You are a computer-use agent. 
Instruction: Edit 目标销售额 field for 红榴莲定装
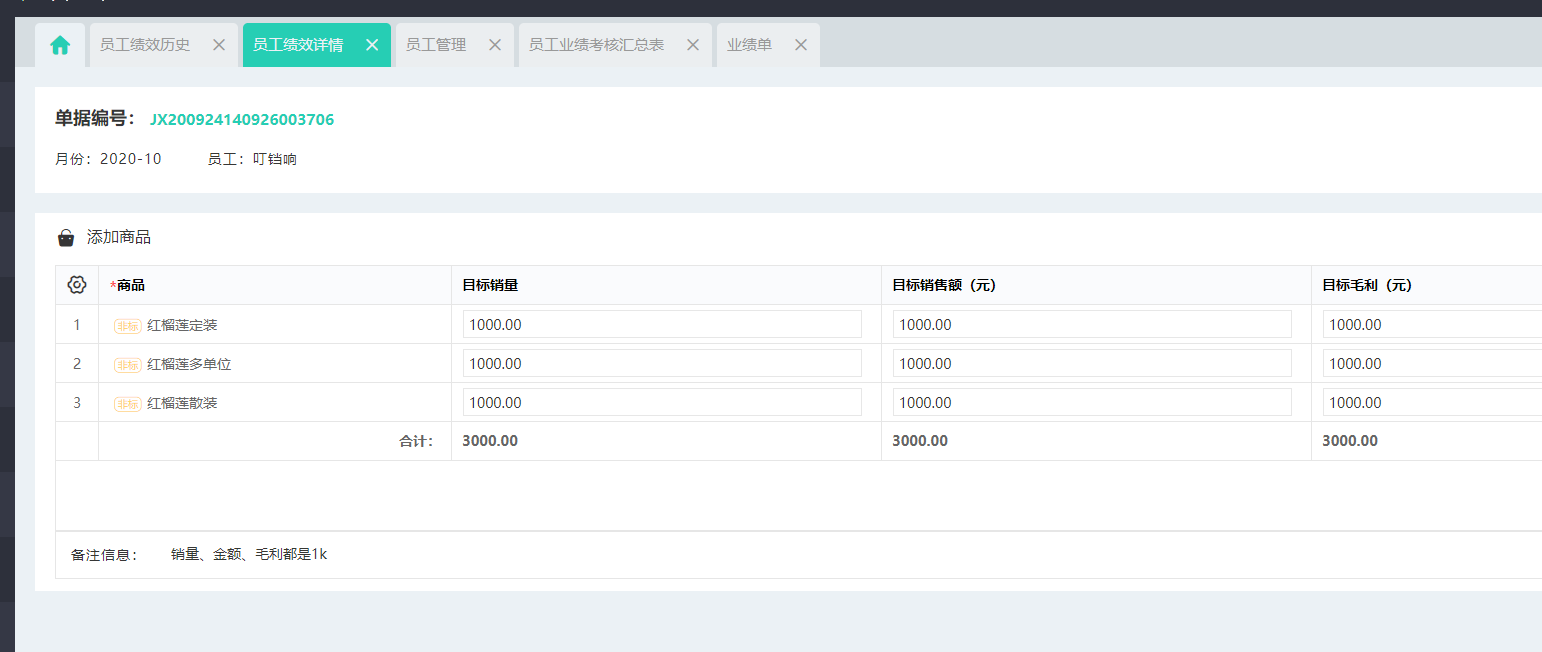[1092, 324]
